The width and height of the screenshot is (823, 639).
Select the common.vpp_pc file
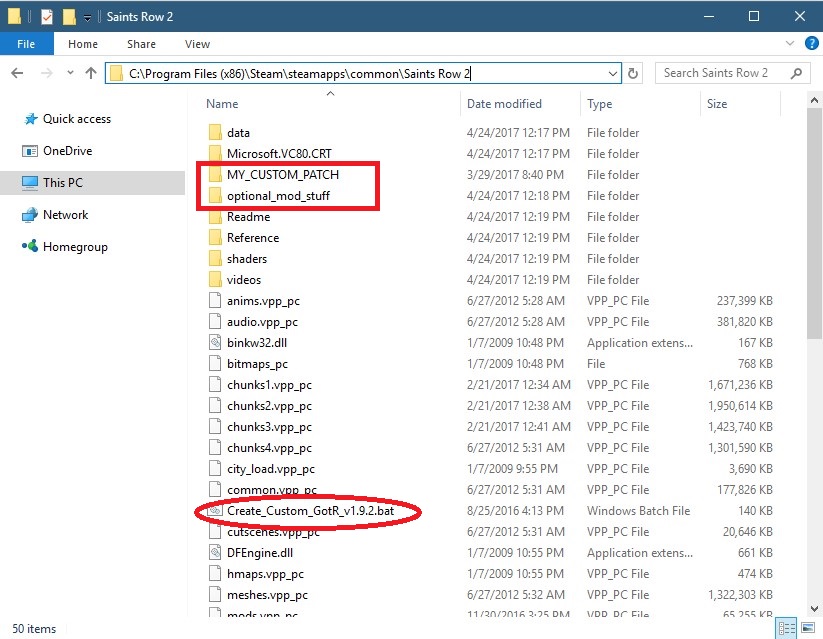point(271,490)
